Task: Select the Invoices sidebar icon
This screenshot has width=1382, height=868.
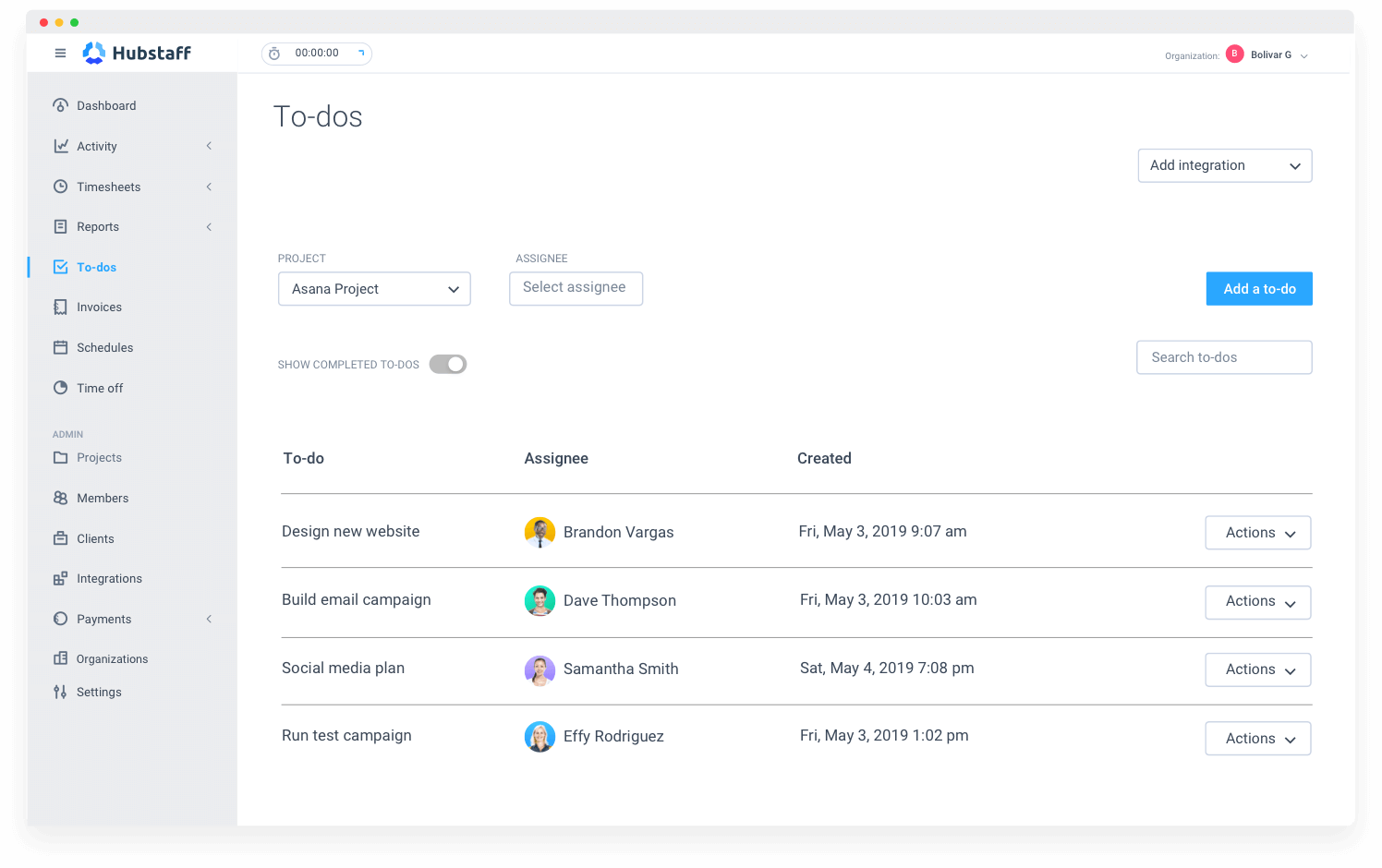Action: (x=60, y=307)
